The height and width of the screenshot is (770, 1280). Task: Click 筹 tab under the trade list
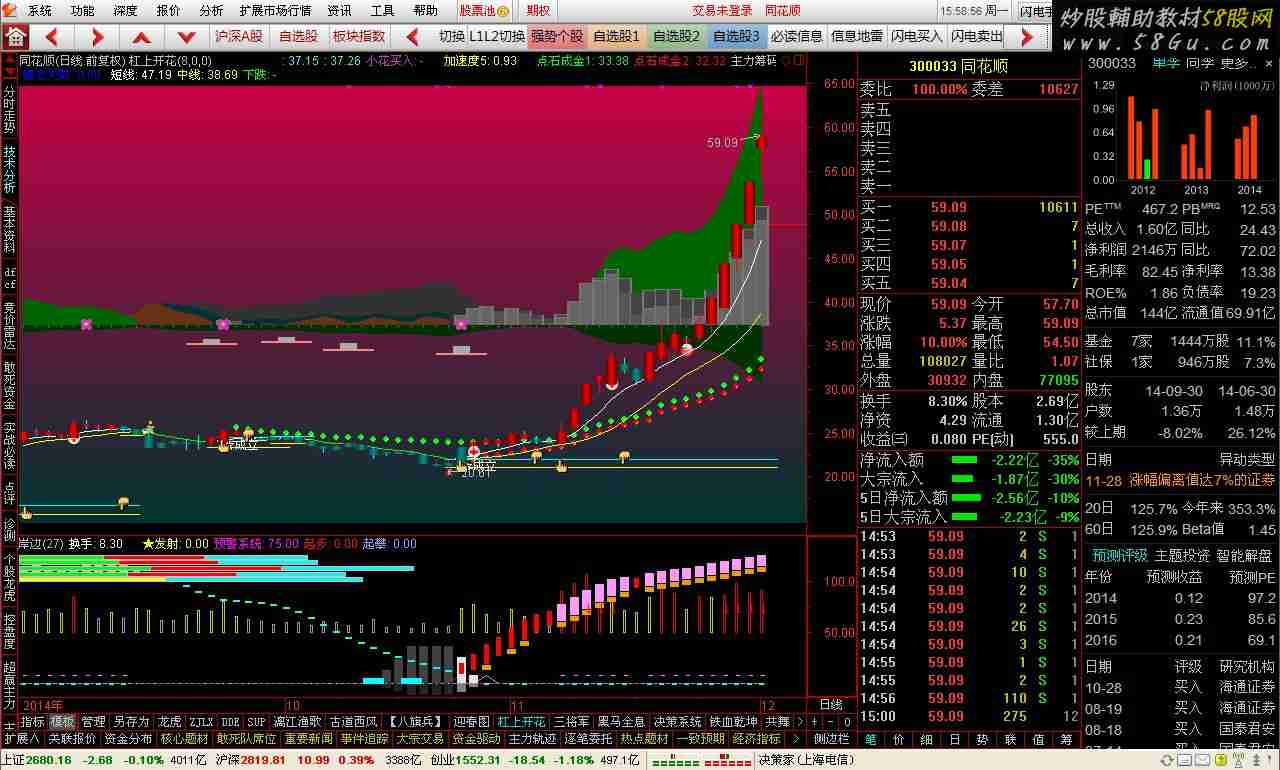click(x=1066, y=739)
